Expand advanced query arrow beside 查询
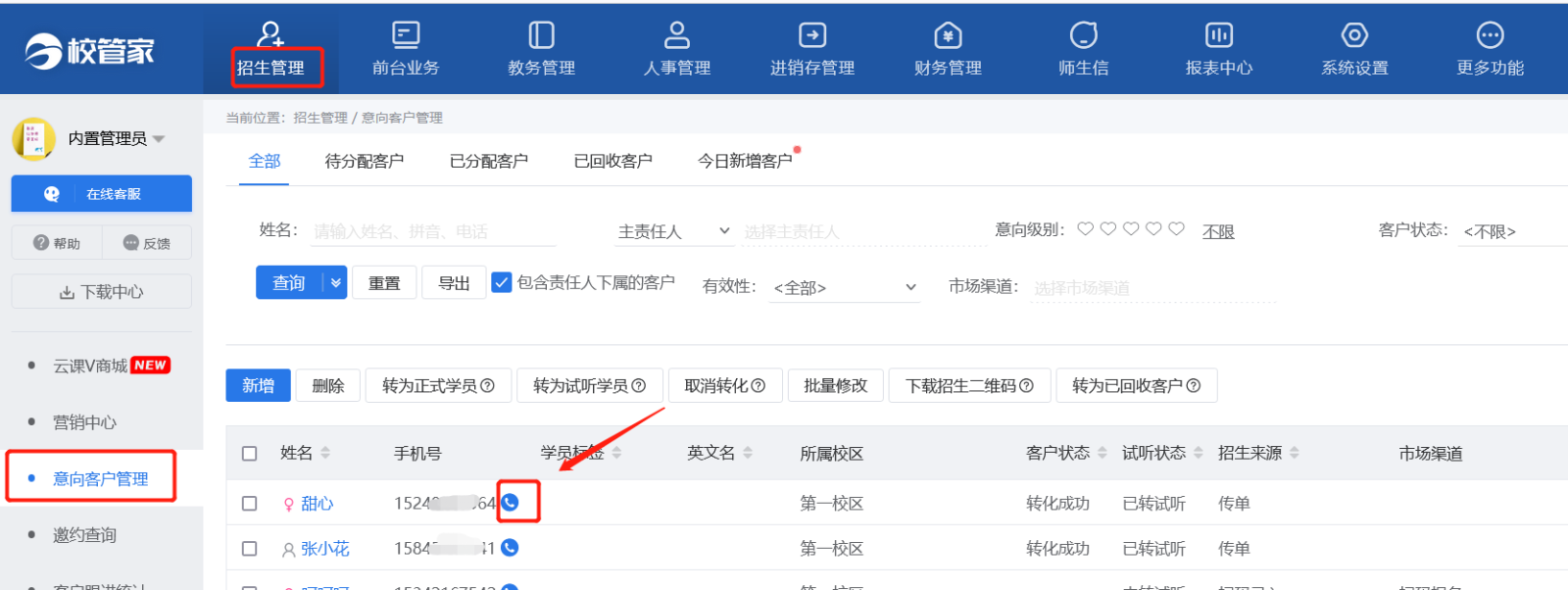This screenshot has width=1568, height=590. (x=336, y=282)
